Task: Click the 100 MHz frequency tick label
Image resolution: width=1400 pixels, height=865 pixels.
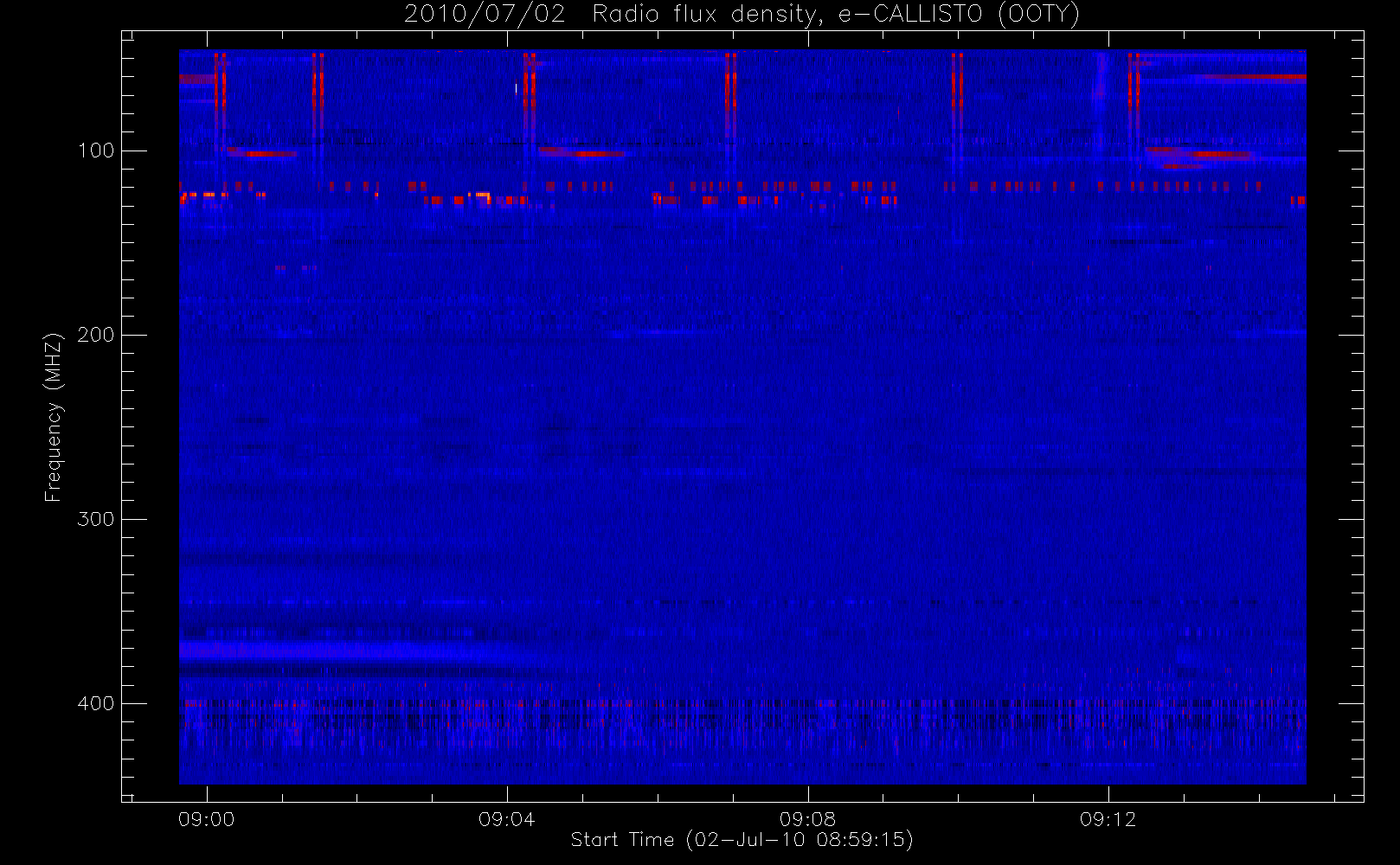Action: coord(96,151)
